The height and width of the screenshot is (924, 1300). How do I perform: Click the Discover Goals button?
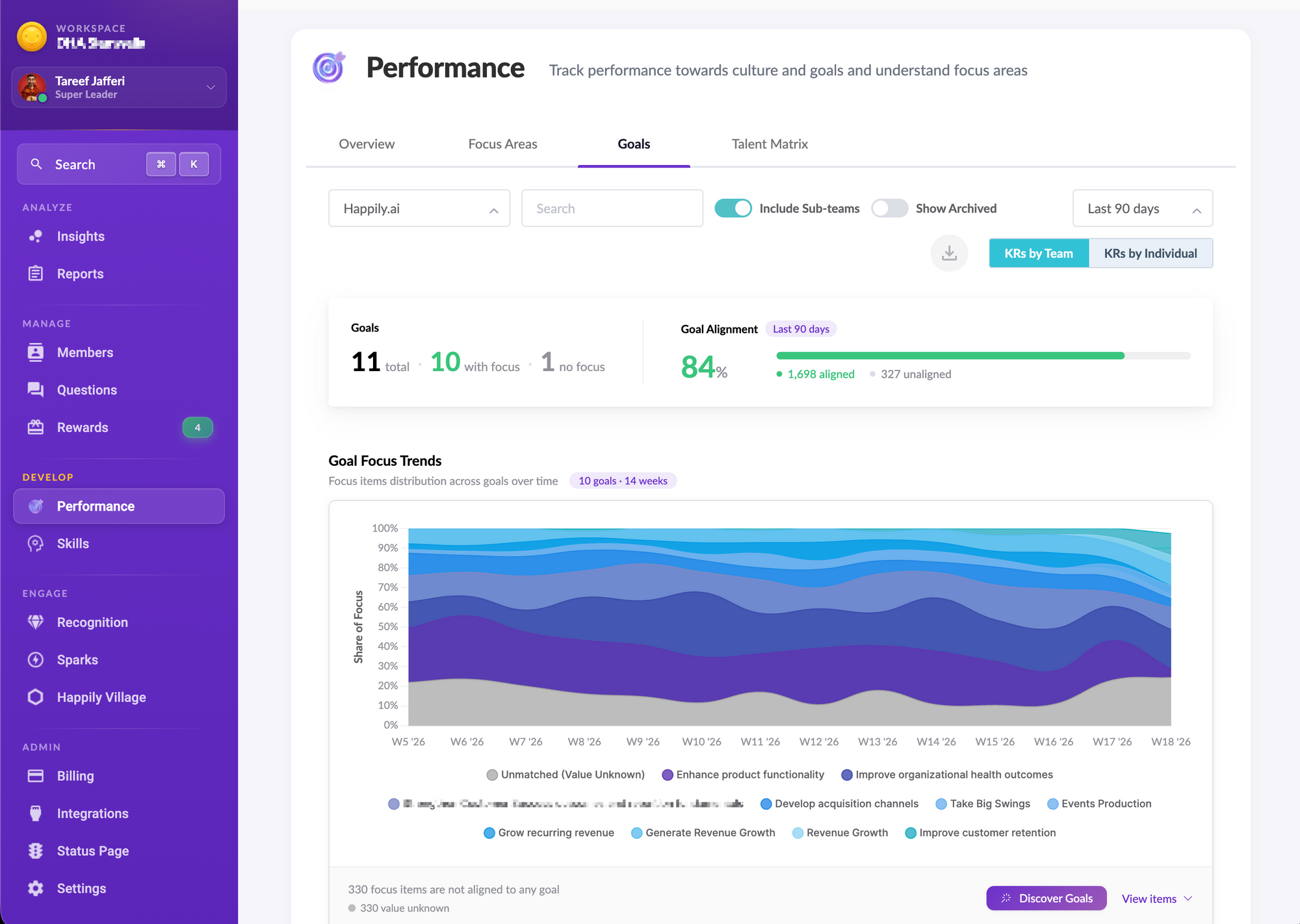tap(1046, 898)
